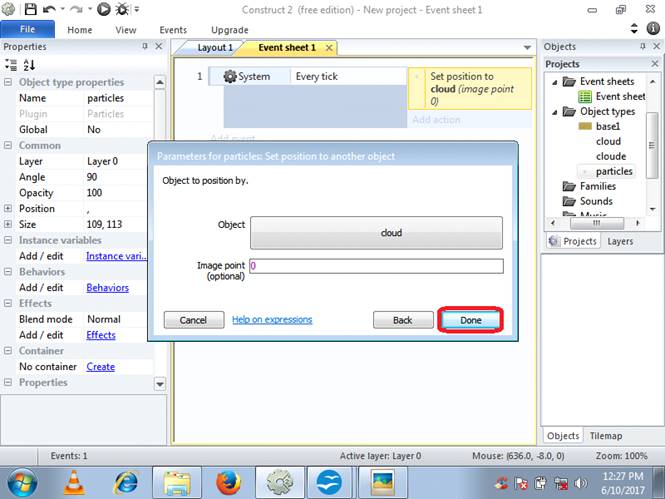Open the Instance variables link
The image size is (665, 499).
[117, 256]
